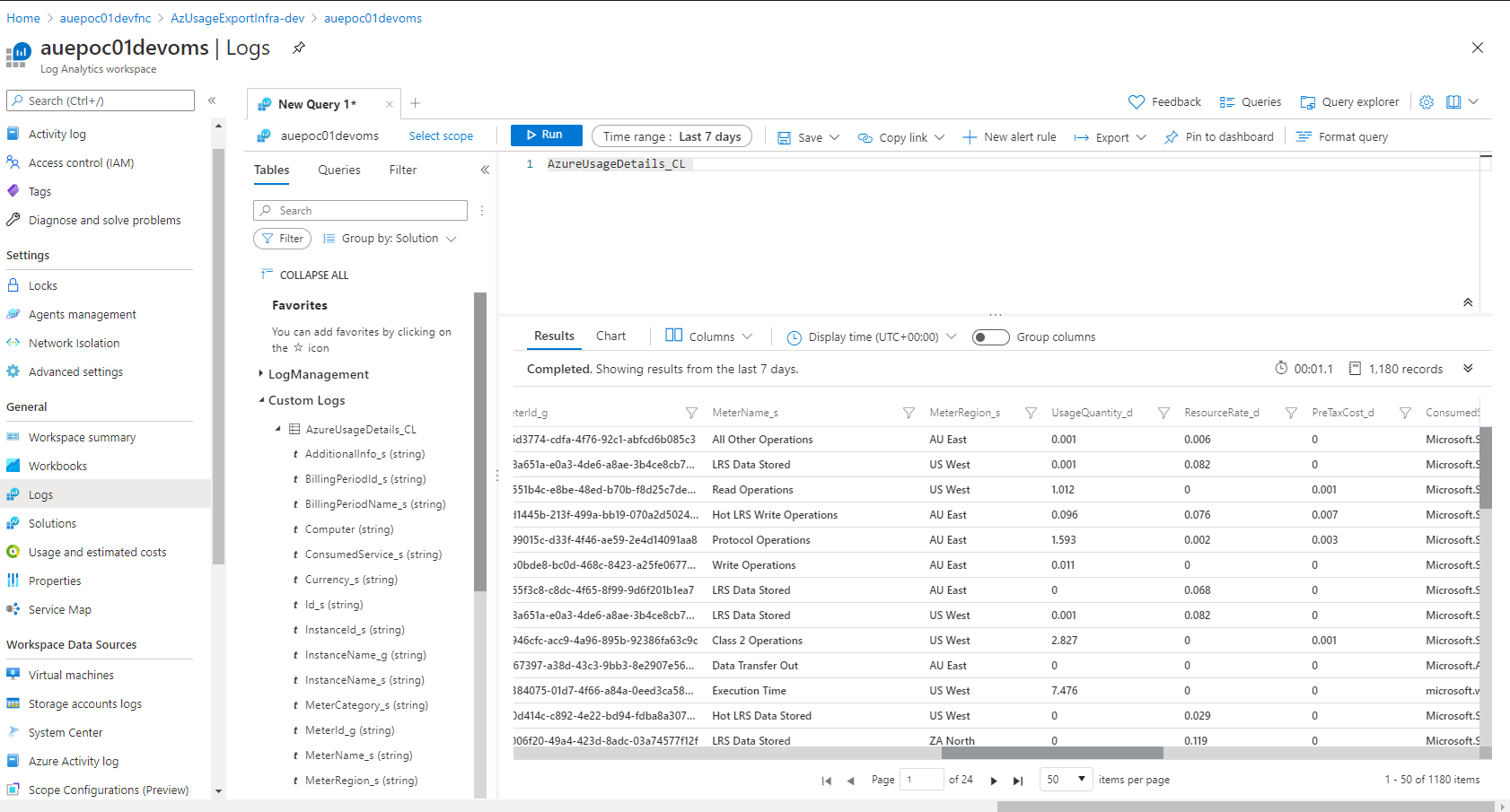
Task: Open Access control (IAM)
Action: (x=81, y=162)
